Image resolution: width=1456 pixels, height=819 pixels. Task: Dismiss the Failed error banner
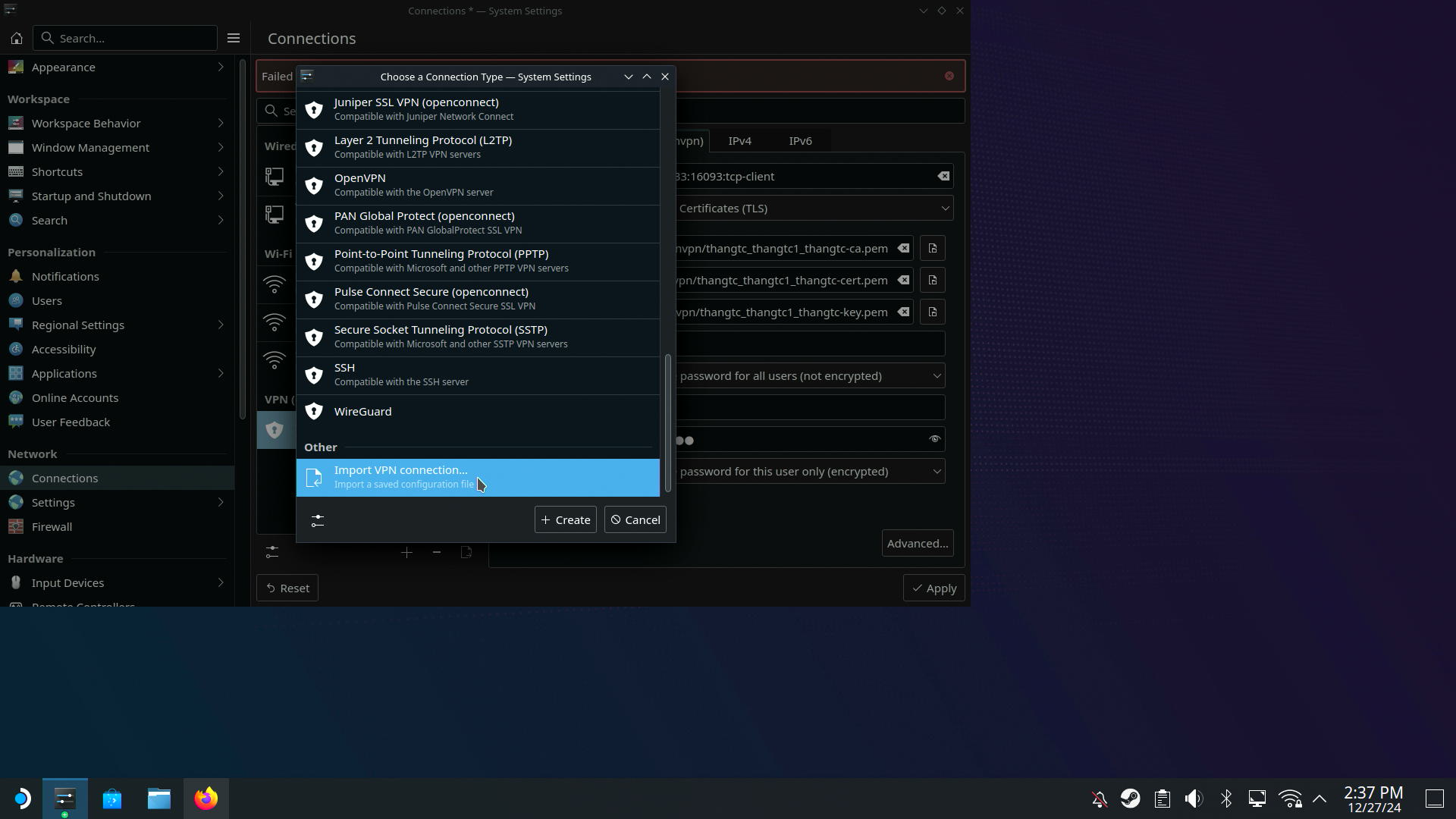[x=949, y=76]
